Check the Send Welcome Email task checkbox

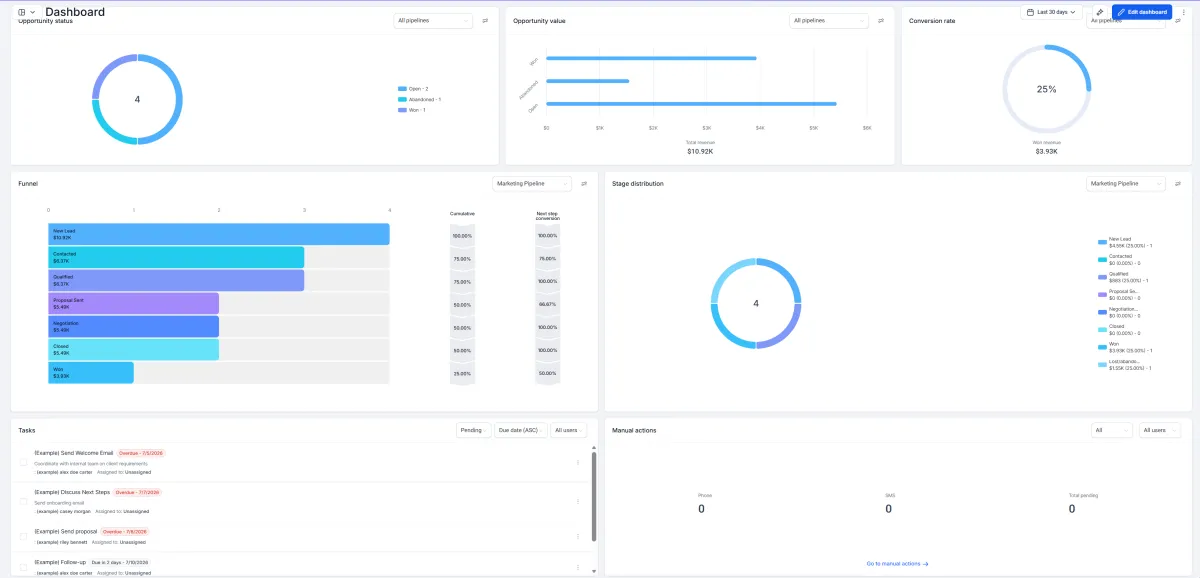click(x=24, y=462)
